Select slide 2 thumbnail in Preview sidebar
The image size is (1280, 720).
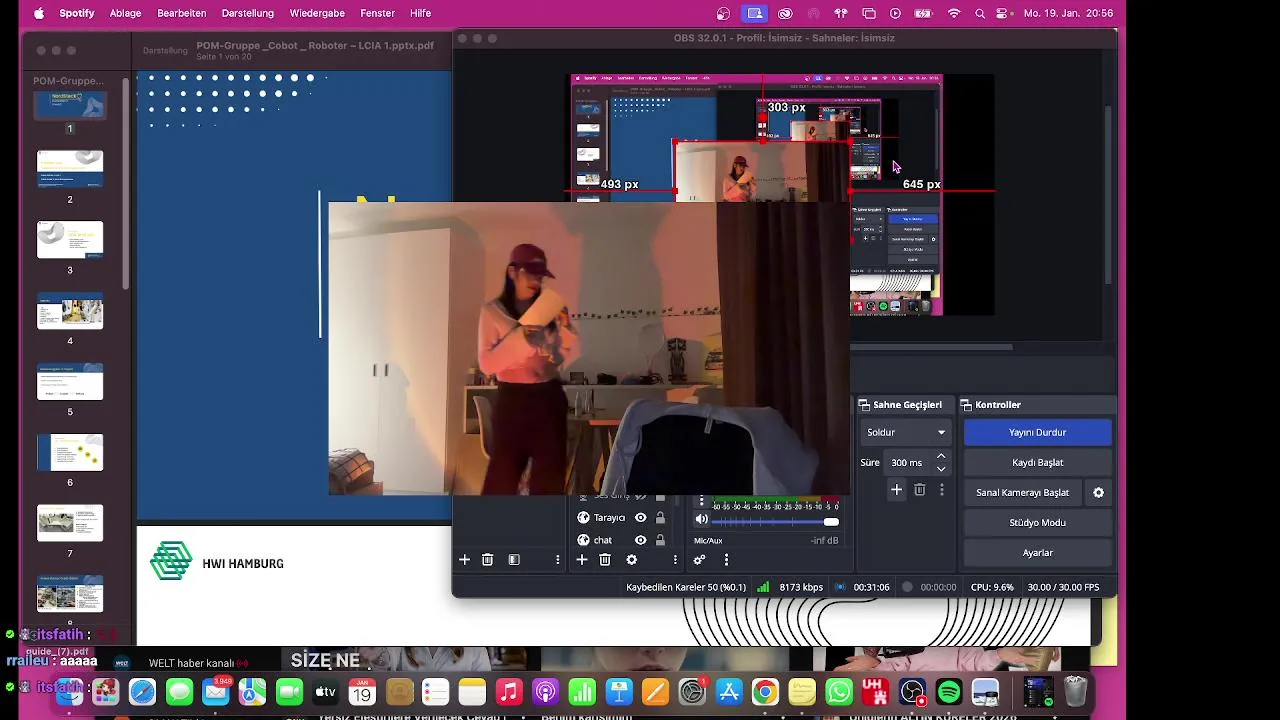[x=70, y=169]
